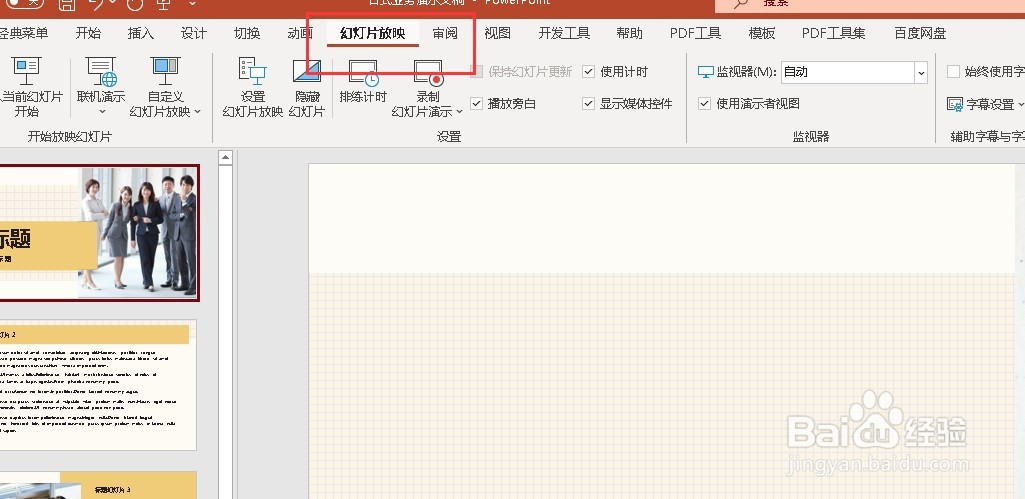This screenshot has height=499, width=1025.
Task: Click the thumbnail pane scroll-up arrow
Action: click(x=226, y=158)
